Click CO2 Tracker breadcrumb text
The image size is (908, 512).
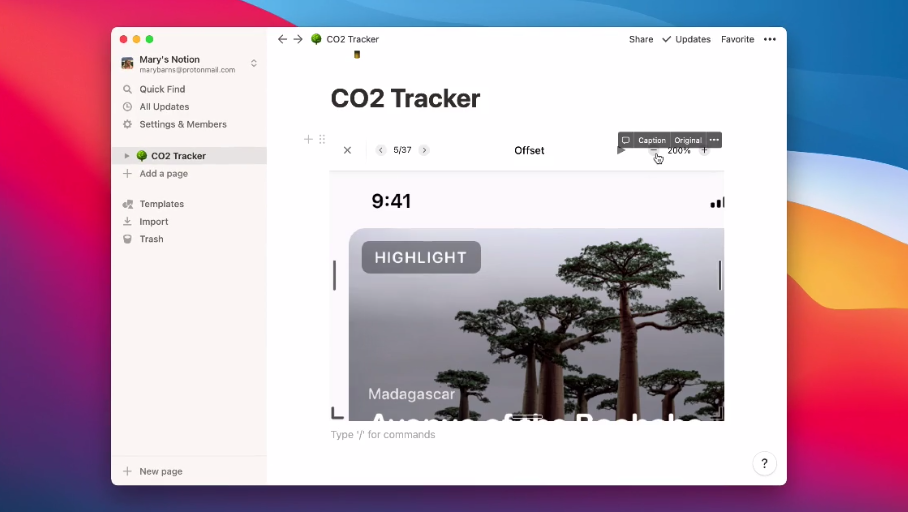click(353, 39)
